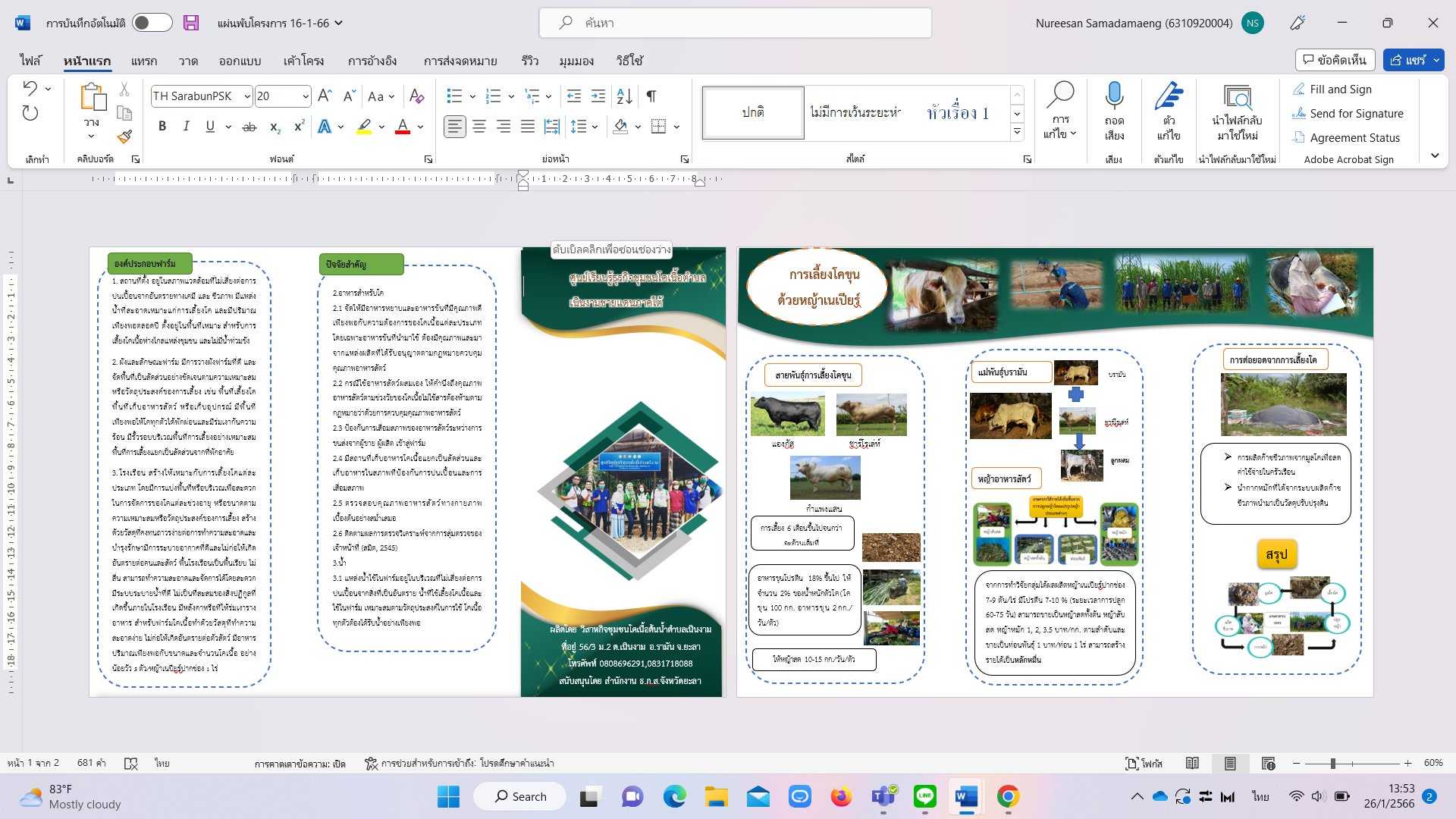The height and width of the screenshot is (819, 1456).
Task: Increase paragraph indent
Action: click(598, 96)
